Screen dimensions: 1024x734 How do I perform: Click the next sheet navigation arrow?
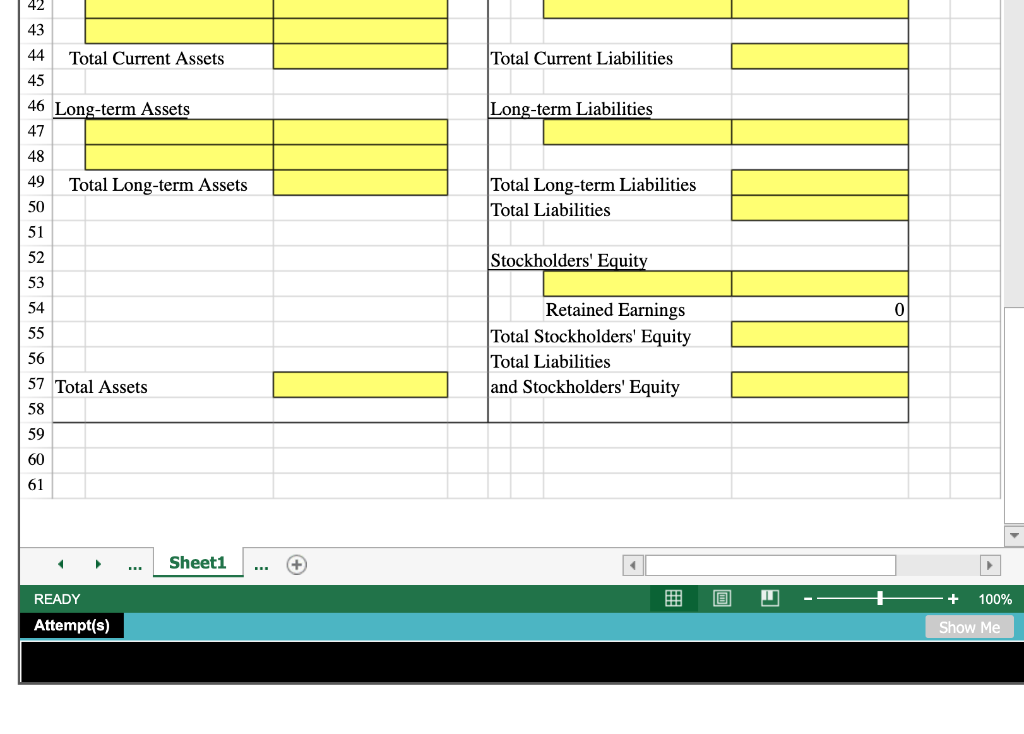(x=98, y=564)
